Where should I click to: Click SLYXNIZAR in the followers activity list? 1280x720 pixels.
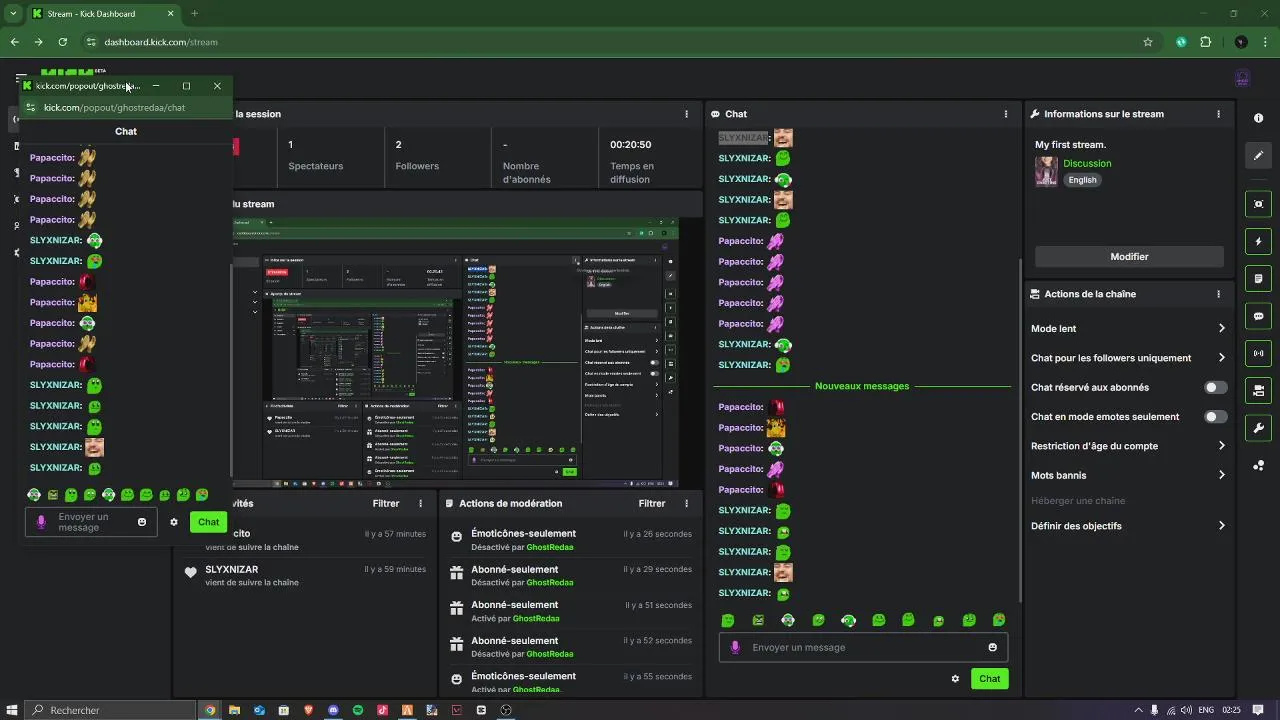232,569
